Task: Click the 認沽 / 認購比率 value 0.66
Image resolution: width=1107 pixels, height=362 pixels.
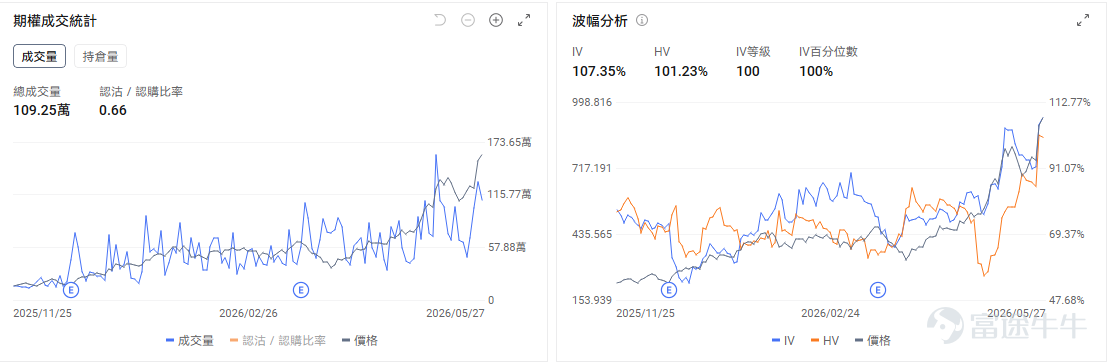Action: pyautogui.click(x=113, y=110)
